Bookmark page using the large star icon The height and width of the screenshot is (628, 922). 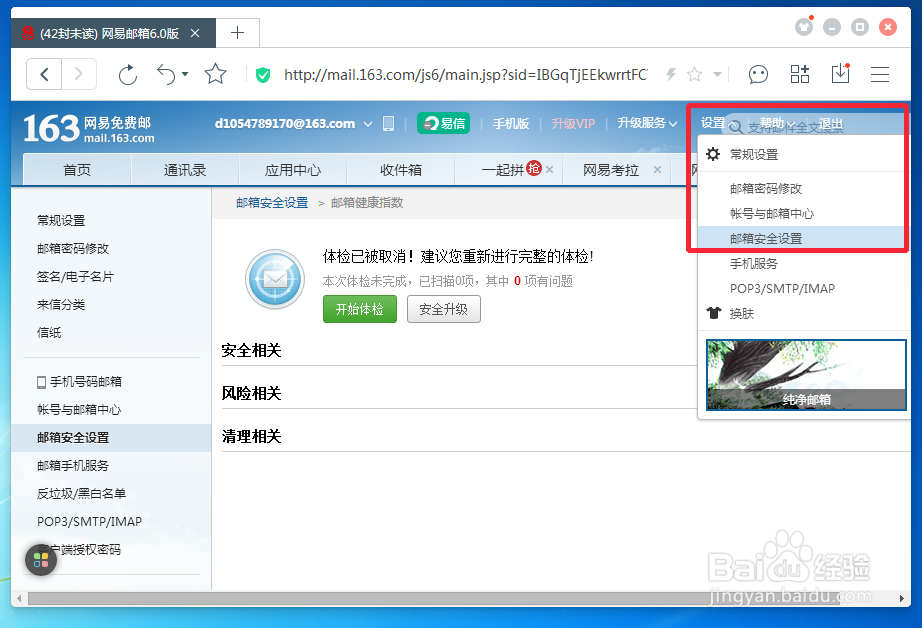click(x=215, y=74)
